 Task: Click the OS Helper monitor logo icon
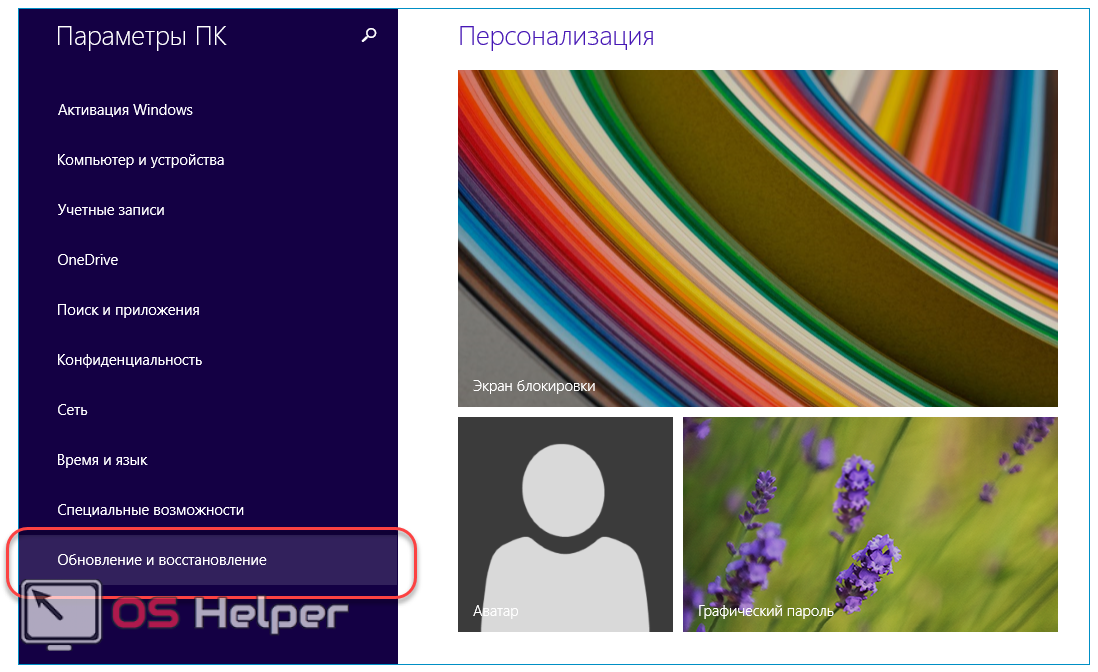(x=62, y=612)
